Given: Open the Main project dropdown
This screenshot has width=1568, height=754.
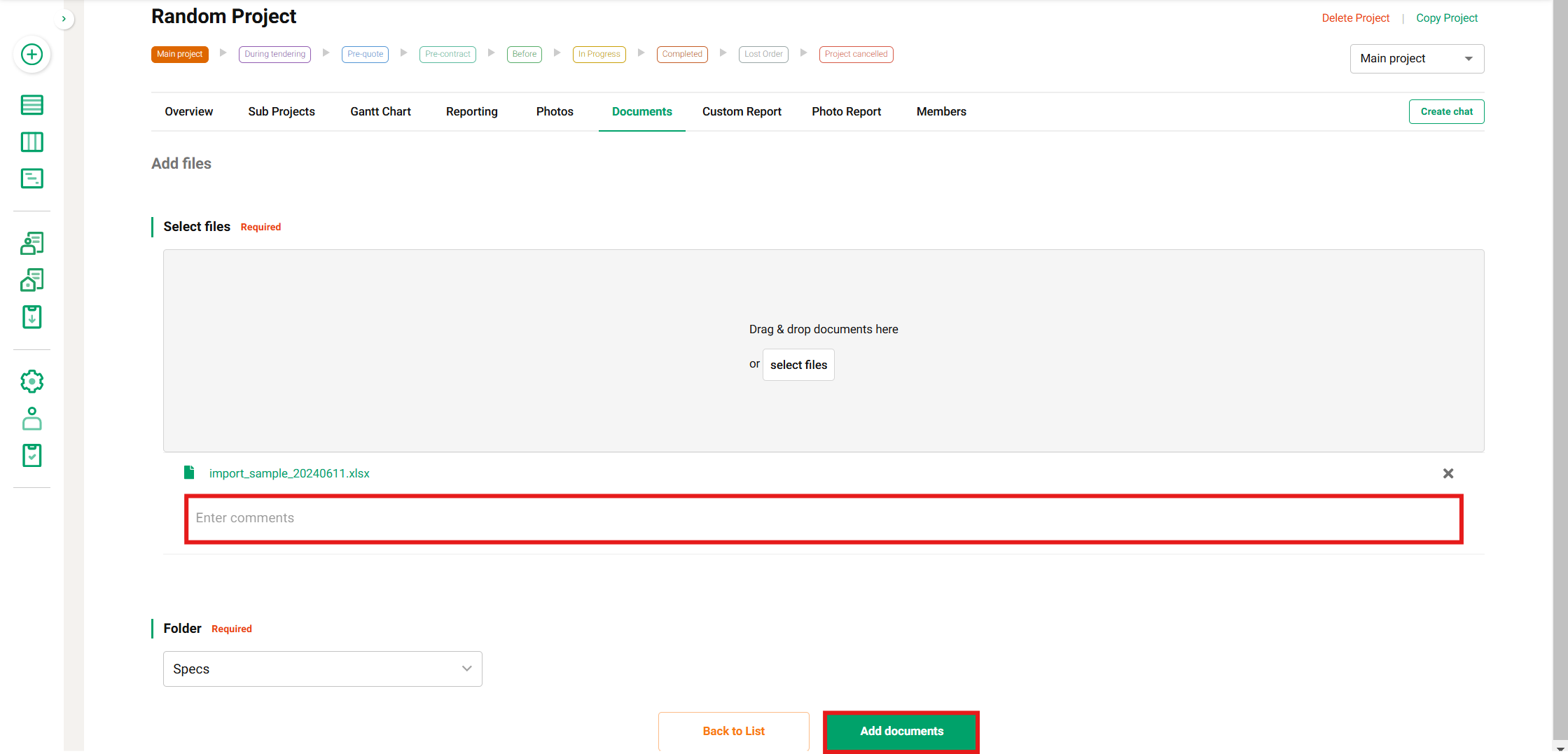Looking at the screenshot, I should point(1416,59).
